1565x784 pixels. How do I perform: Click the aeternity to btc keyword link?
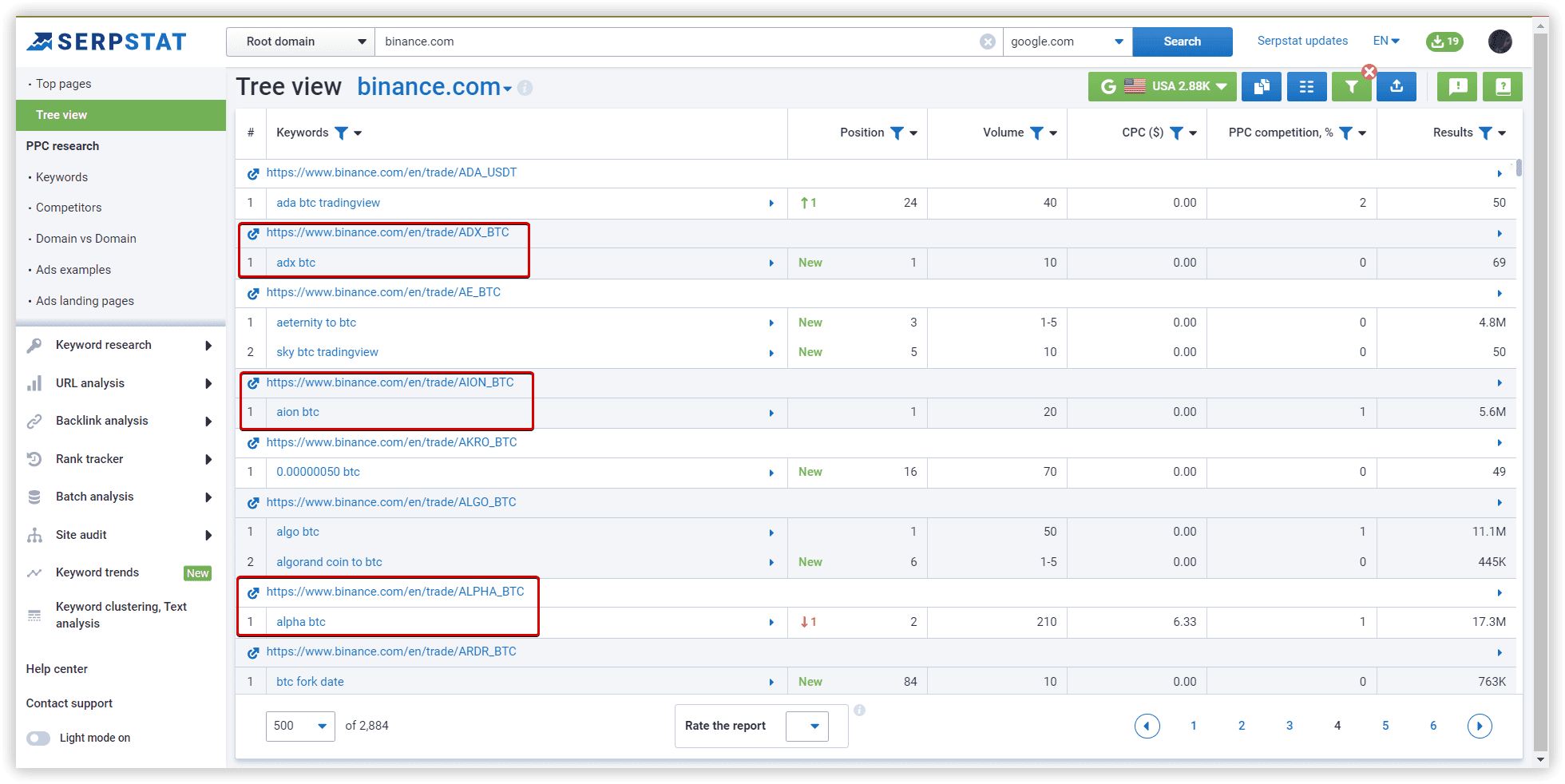point(316,323)
